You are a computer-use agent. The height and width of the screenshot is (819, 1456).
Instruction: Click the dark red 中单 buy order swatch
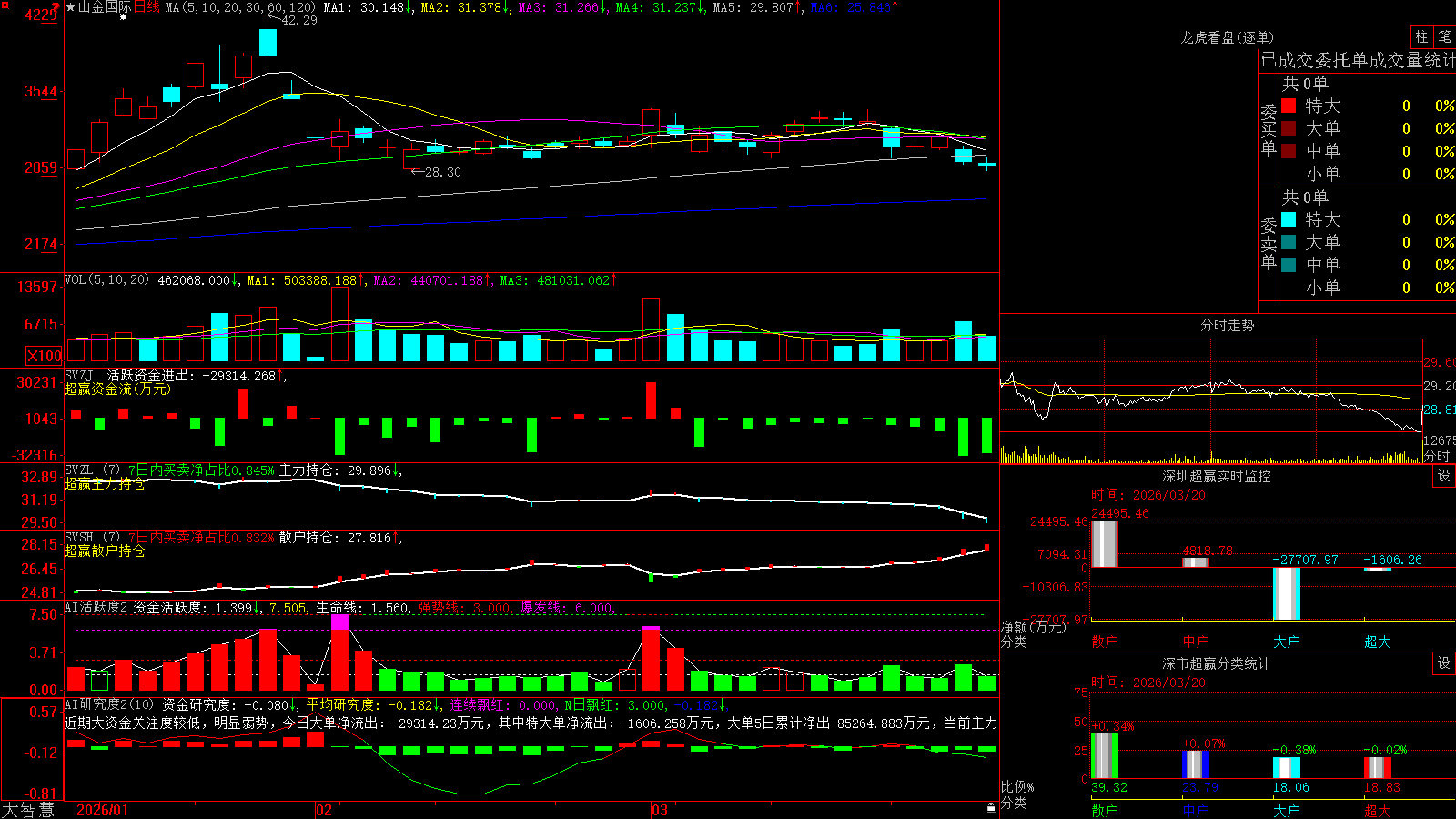pyautogui.click(x=1289, y=151)
